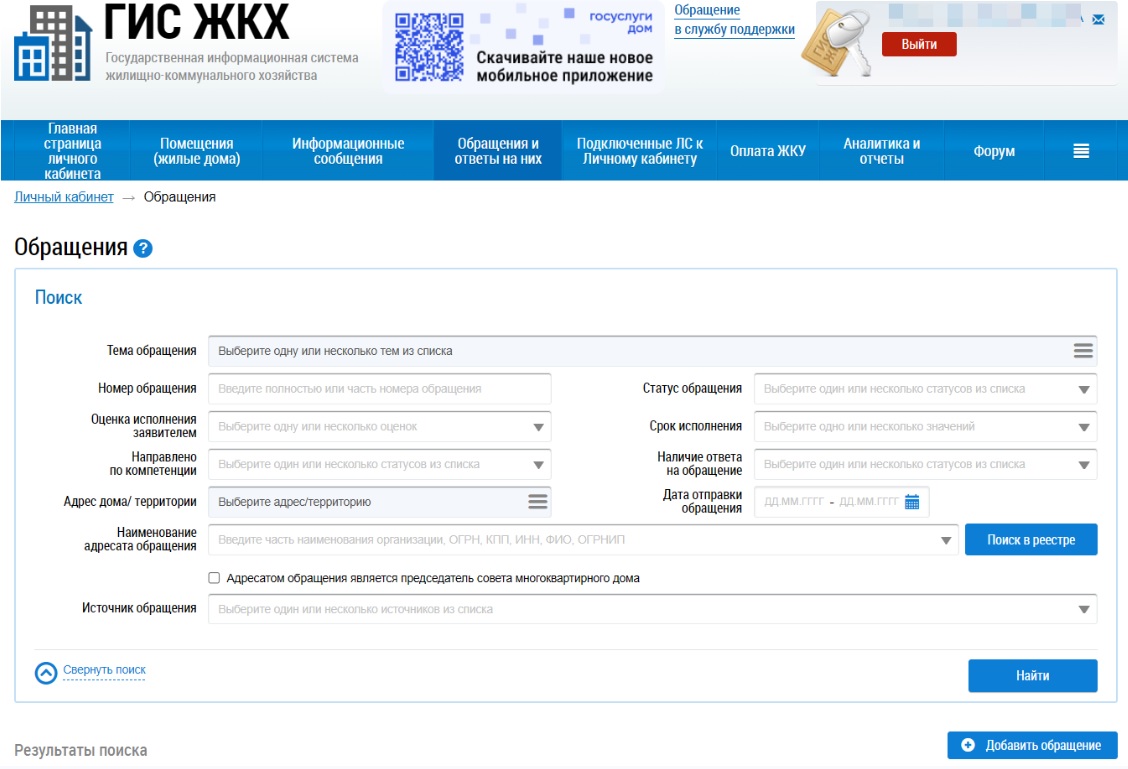Screen dimensions: 1128x769
Task: Click the QR code for mobile app
Action: pos(429,47)
